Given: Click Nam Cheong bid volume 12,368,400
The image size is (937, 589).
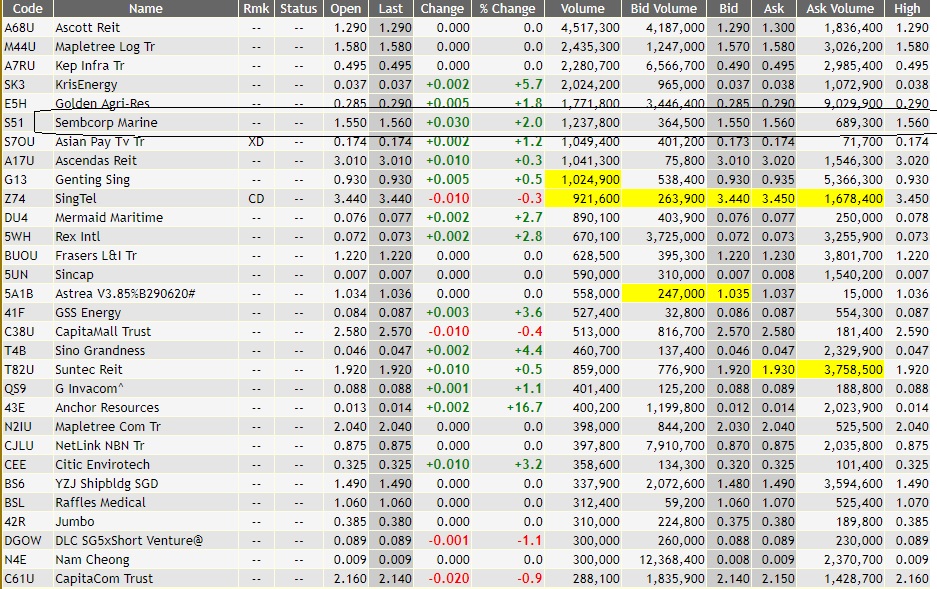Looking at the screenshot, I should (672, 560).
